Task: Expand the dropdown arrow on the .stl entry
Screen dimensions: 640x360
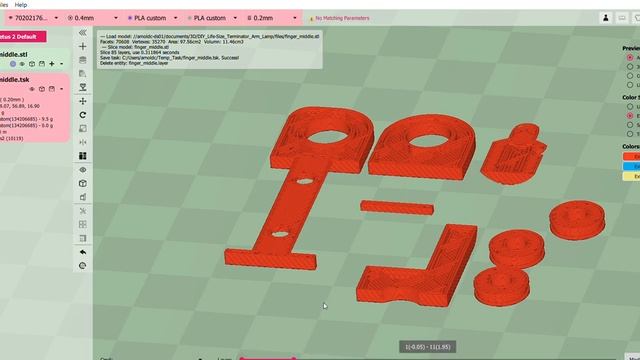Action: coord(62,64)
